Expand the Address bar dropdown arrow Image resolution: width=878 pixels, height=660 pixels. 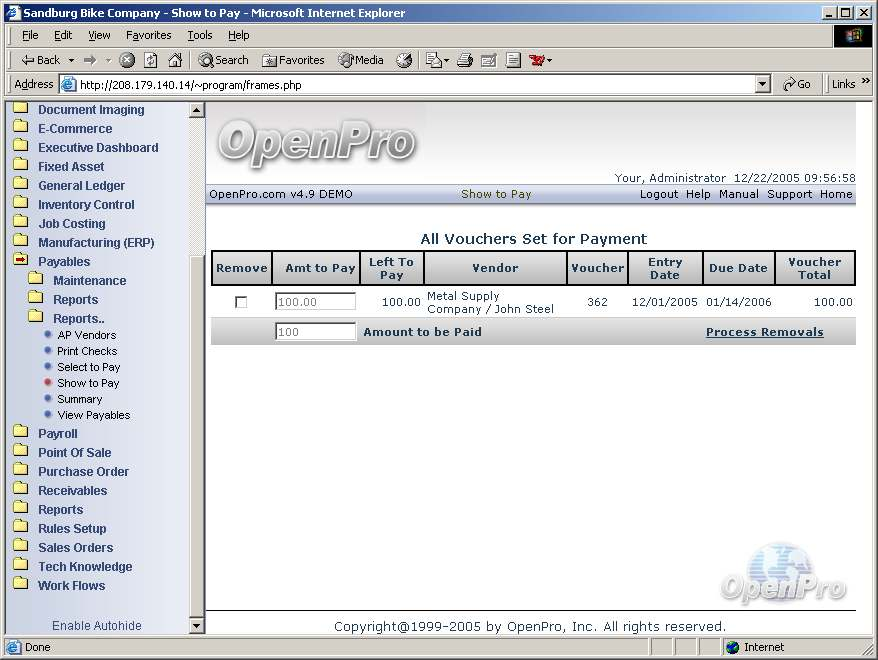tap(763, 85)
